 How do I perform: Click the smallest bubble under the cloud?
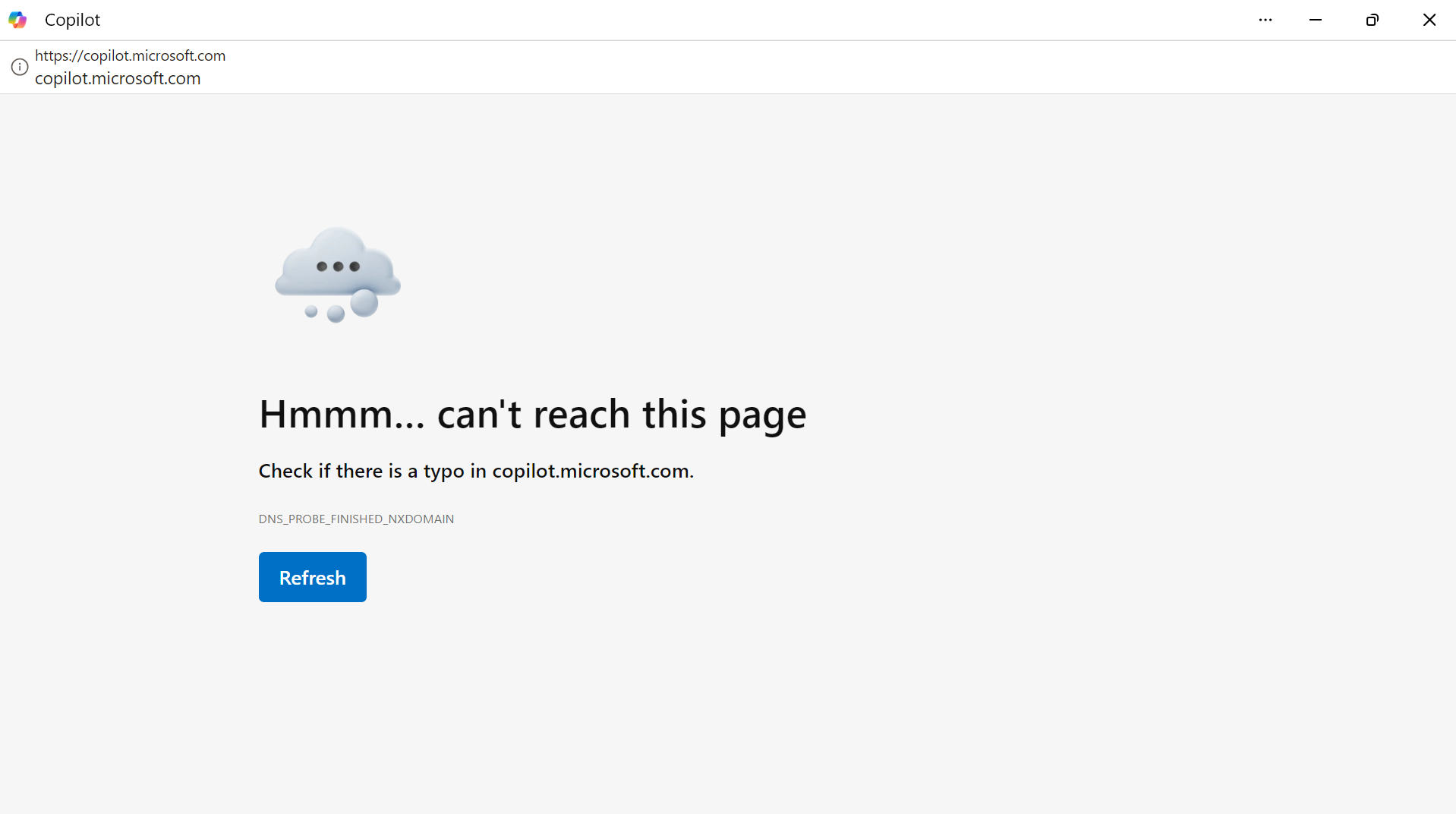click(311, 311)
